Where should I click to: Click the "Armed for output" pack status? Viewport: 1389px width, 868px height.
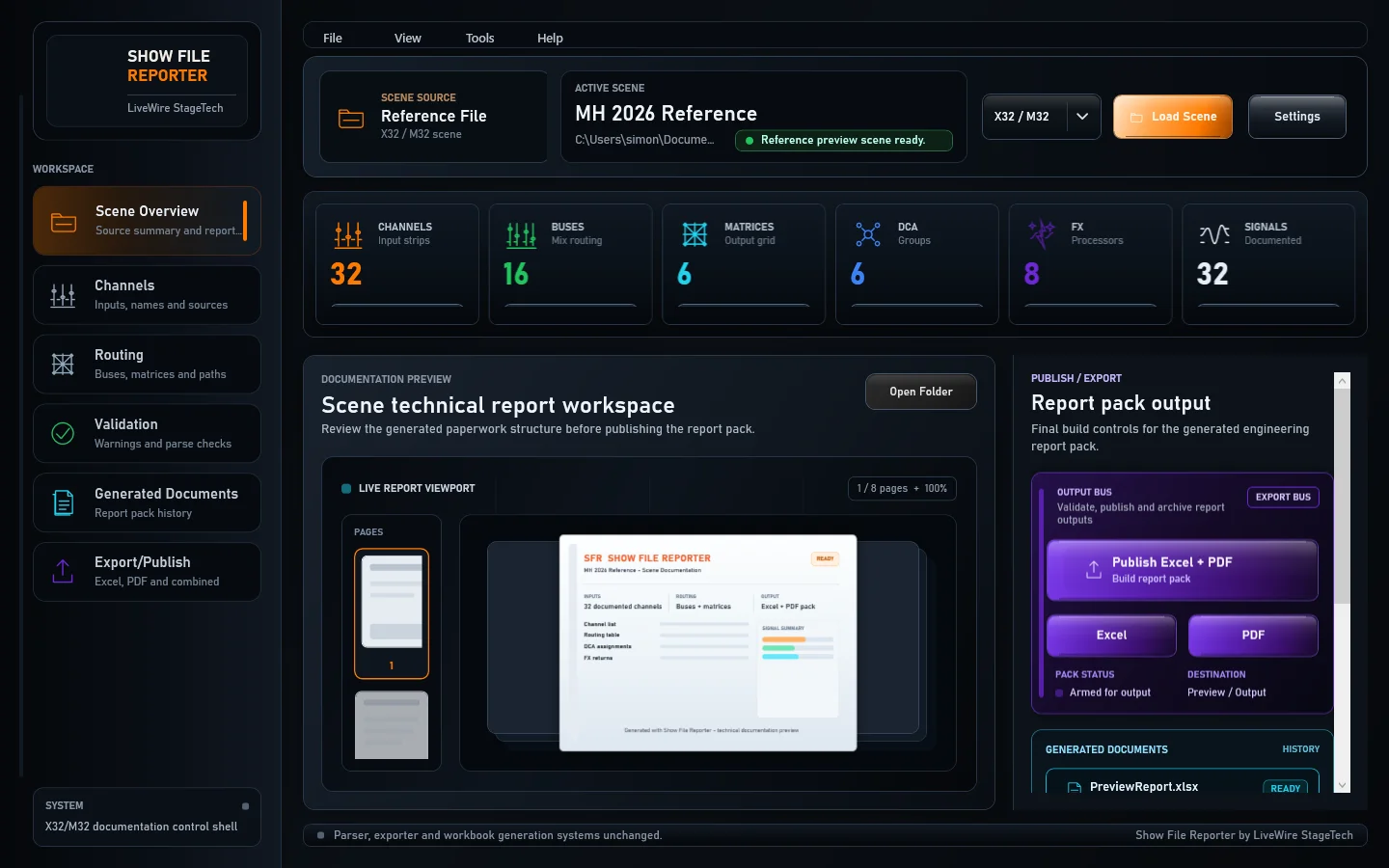1110,692
